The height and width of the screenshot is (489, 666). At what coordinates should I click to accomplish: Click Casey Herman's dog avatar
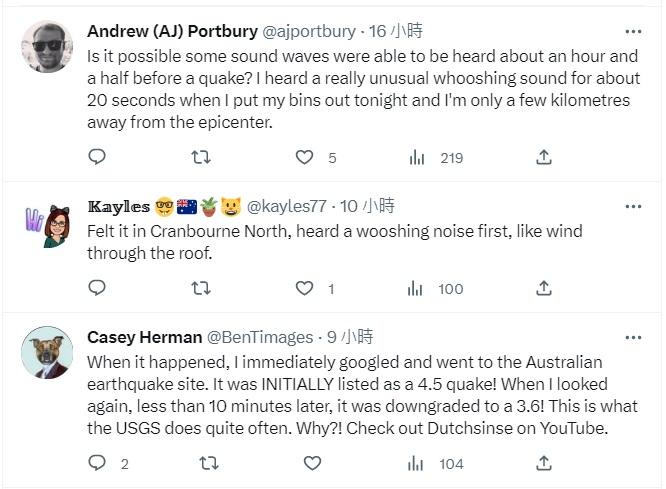tap(47, 353)
